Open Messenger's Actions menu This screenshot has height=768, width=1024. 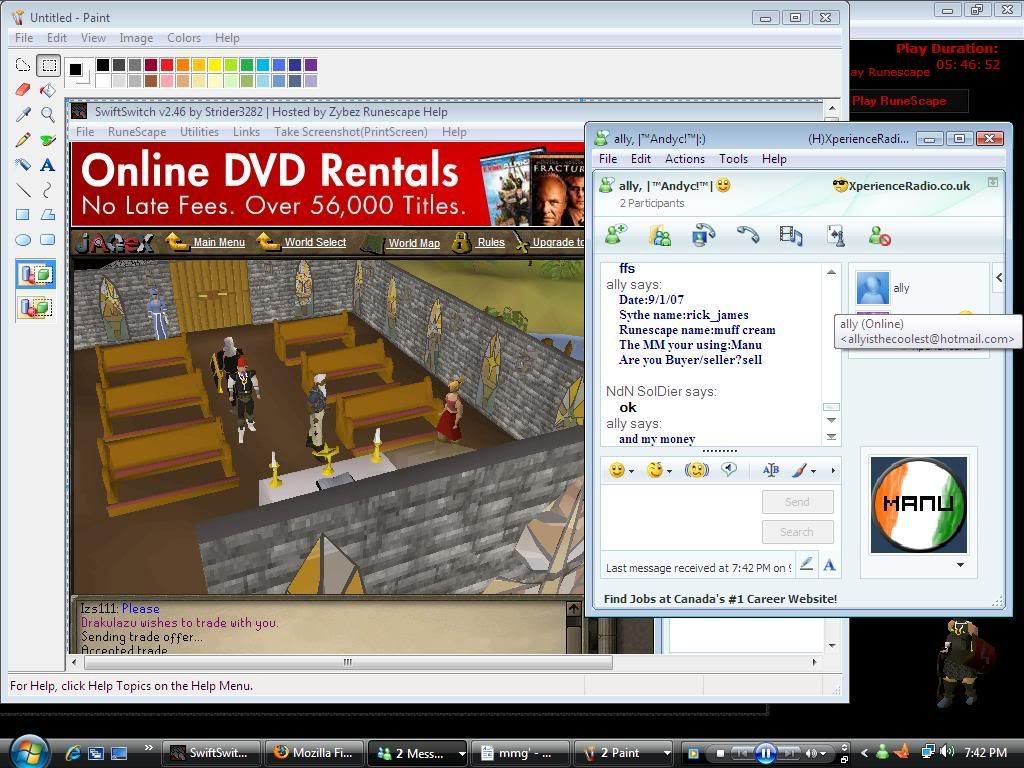684,159
